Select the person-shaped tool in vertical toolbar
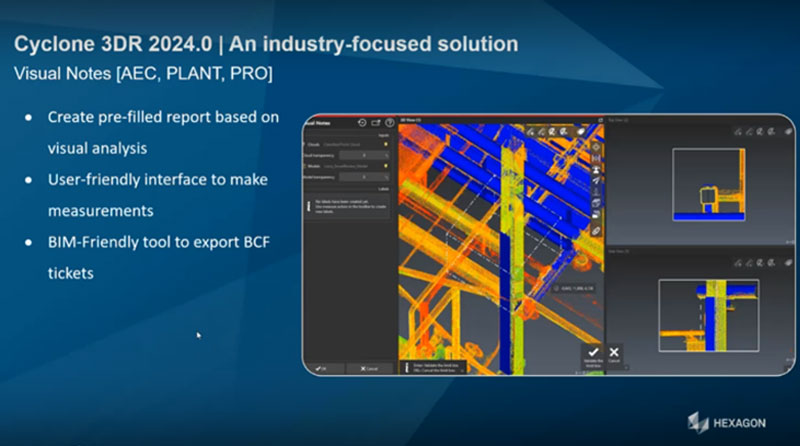800x446 pixels. tap(596, 169)
